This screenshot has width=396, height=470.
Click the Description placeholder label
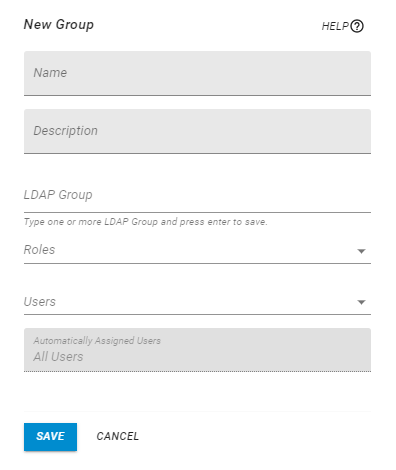(x=66, y=131)
